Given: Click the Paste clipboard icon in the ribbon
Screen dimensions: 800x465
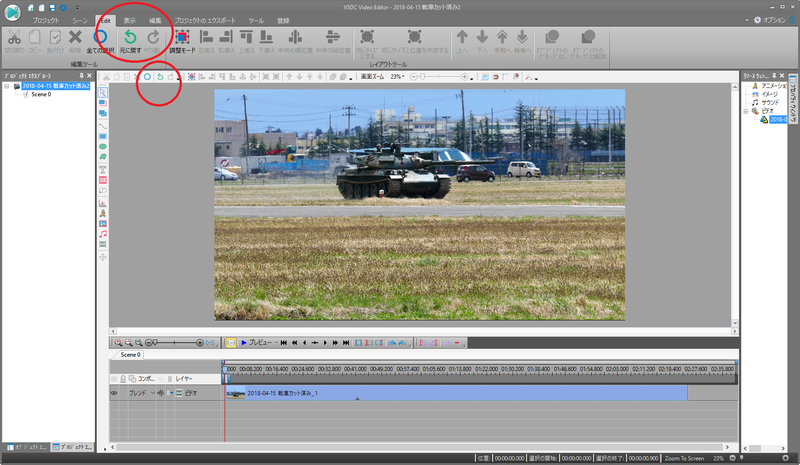Looking at the screenshot, I should pos(55,37).
